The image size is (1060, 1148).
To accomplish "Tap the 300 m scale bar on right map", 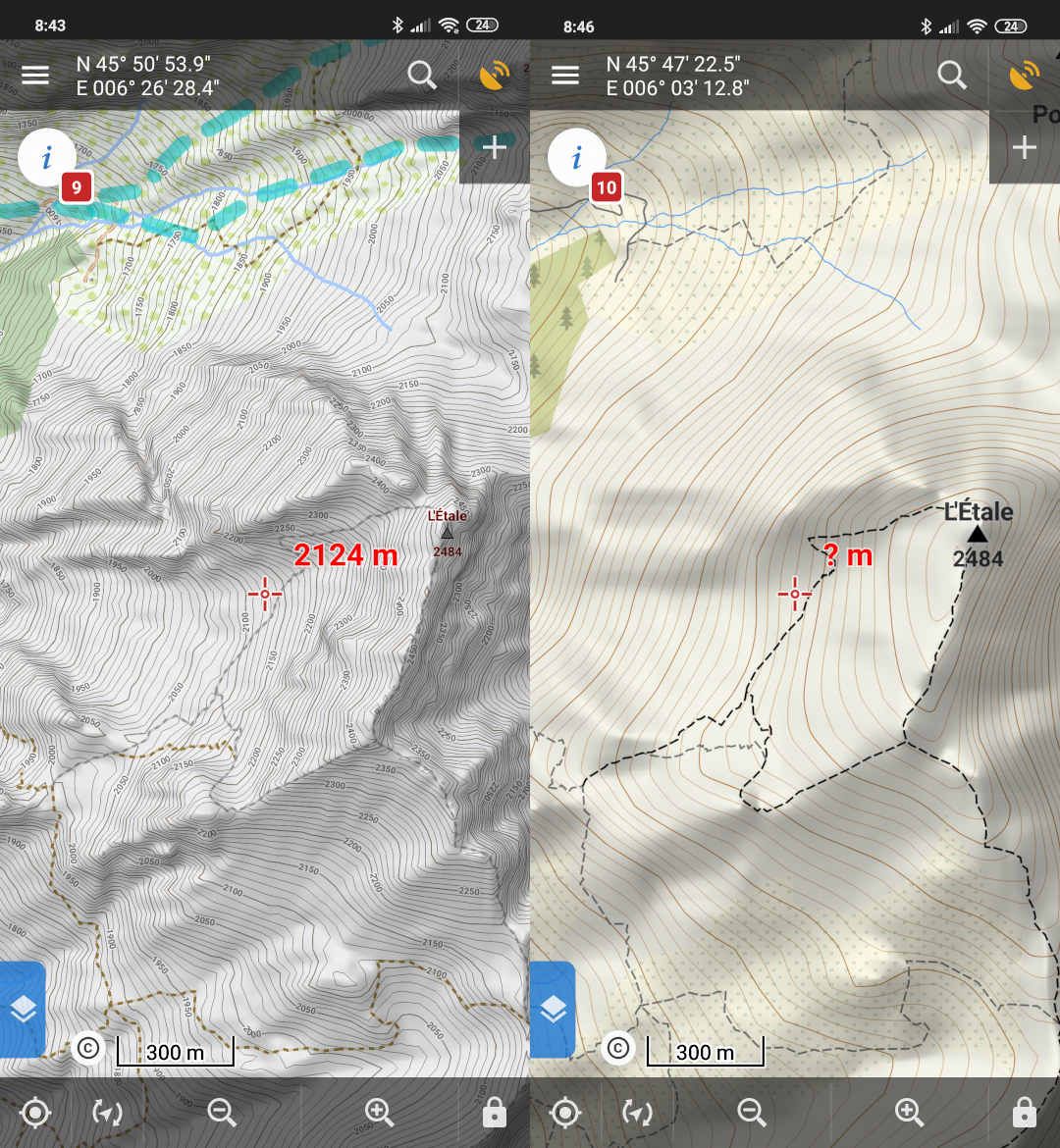I will [x=705, y=1052].
